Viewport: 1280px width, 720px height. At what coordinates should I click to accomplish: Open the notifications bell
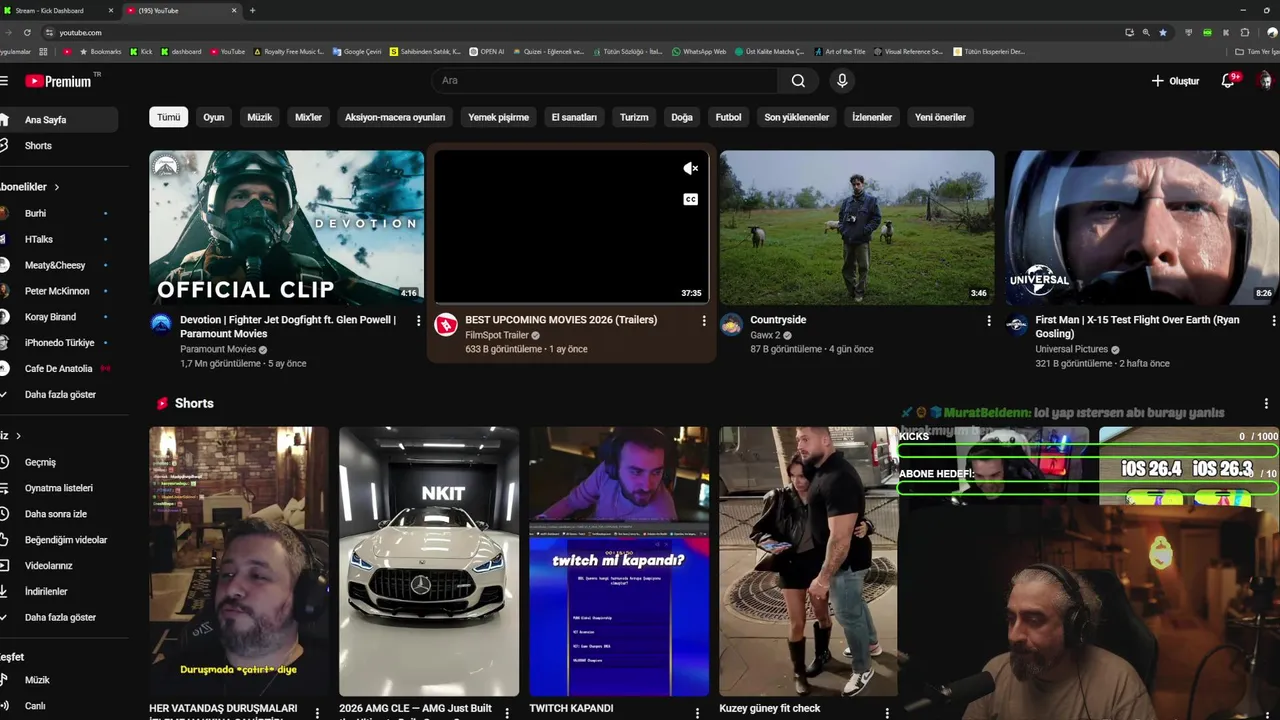click(1228, 81)
